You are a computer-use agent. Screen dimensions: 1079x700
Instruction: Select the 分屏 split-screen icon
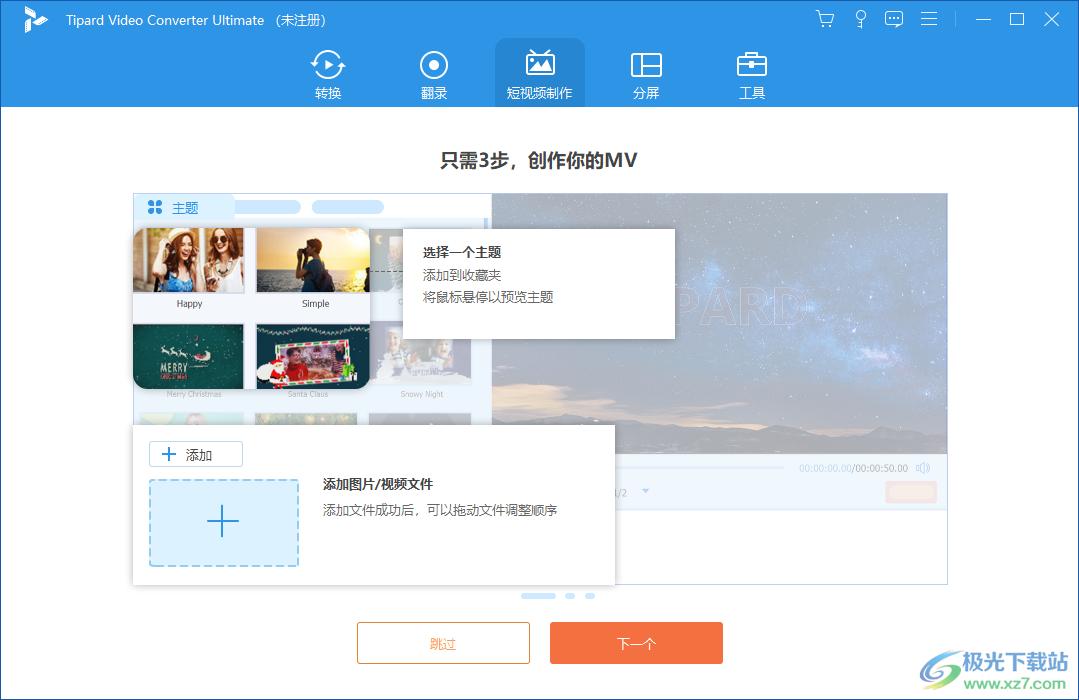pyautogui.click(x=645, y=63)
